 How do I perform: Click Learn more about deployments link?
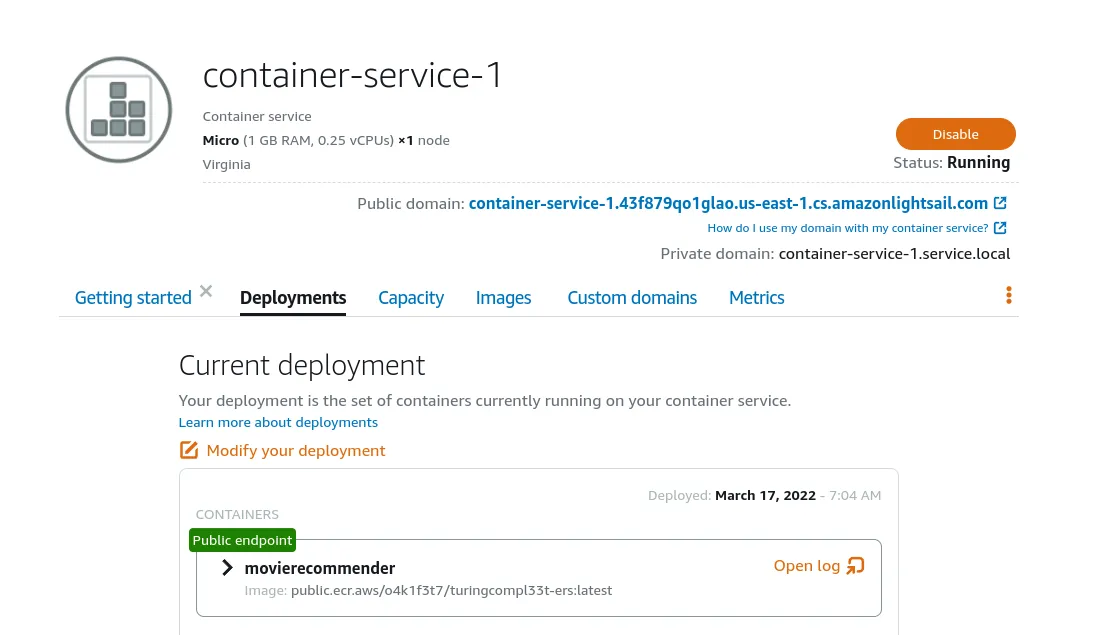[278, 422]
